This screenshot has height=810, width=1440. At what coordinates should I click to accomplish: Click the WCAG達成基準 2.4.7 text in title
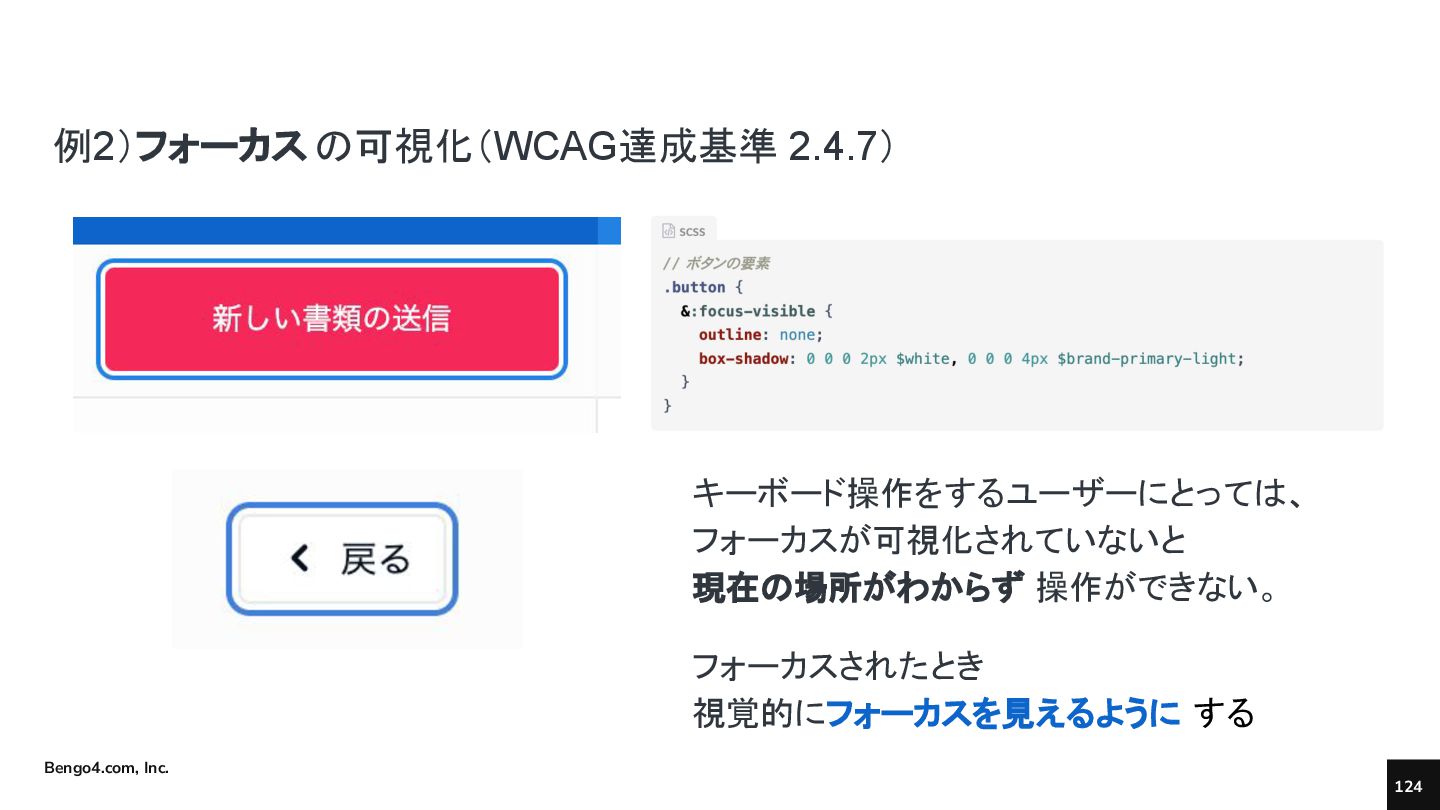[x=686, y=147]
